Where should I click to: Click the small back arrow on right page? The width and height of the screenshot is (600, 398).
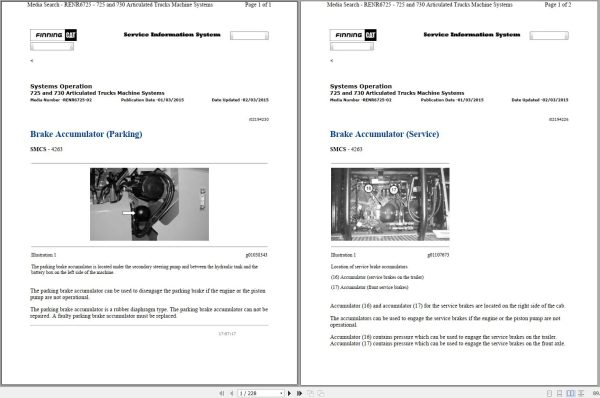click(331, 60)
